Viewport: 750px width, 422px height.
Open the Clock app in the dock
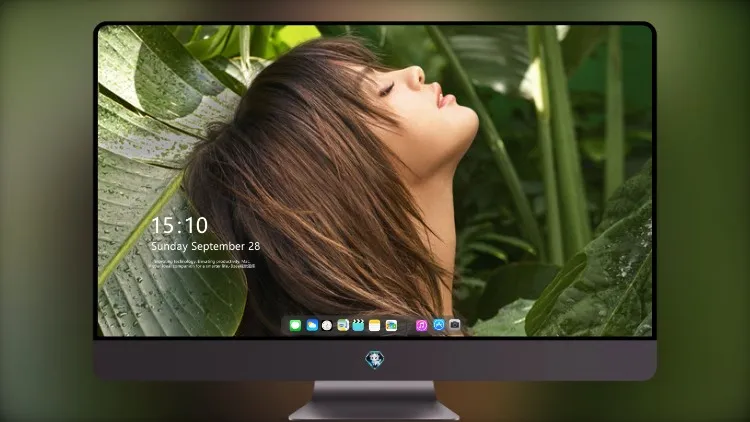click(x=327, y=326)
